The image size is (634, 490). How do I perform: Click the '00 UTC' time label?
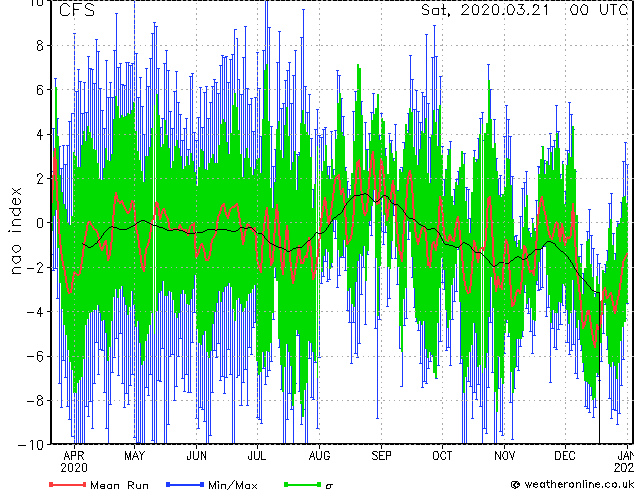[599, 10]
